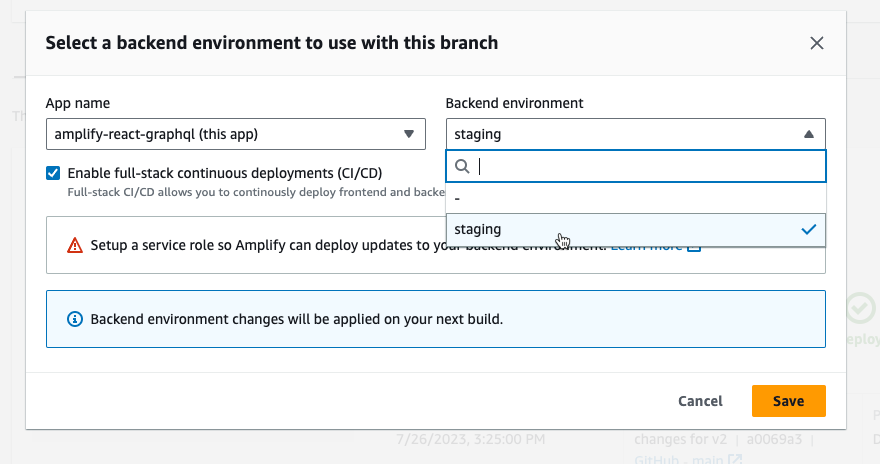This screenshot has height=464, width=880.
Task: Disable full-stack continuous deployments checkbox
Action: (53, 173)
